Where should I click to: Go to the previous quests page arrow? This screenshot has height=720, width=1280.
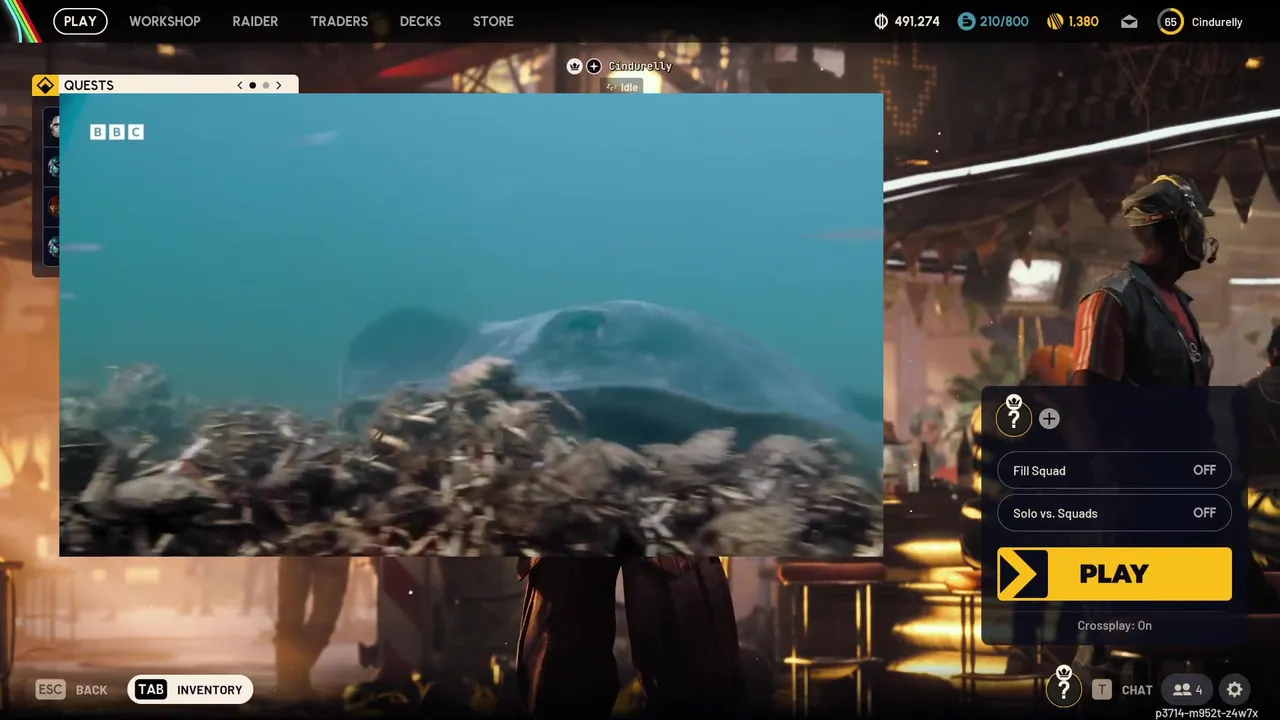(x=240, y=85)
